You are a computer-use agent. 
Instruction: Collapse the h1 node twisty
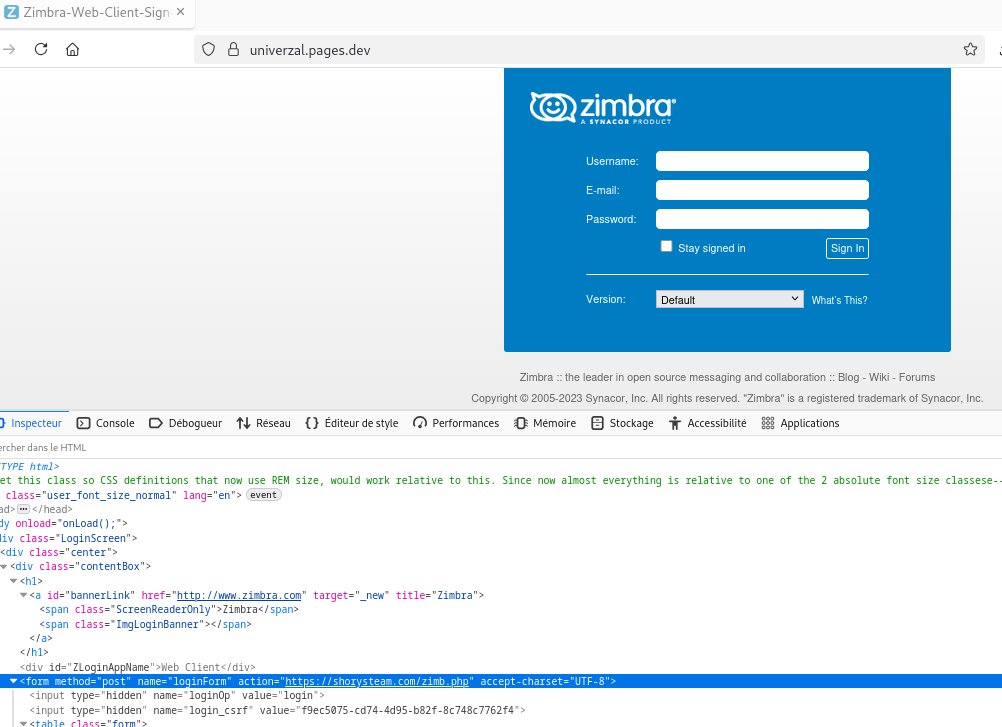click(x=13, y=581)
